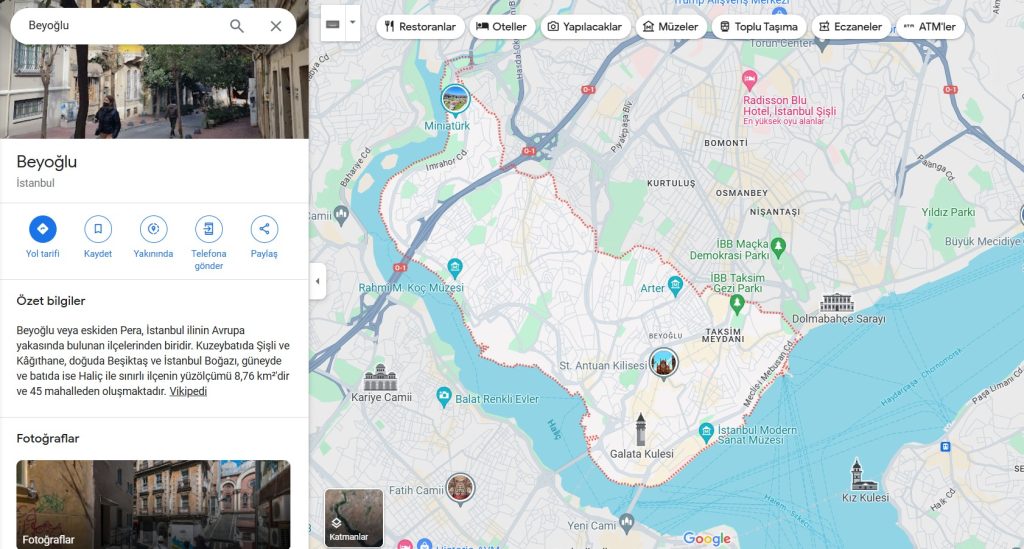This screenshot has width=1024, height=549.
Task: Click the Beyoğlu place title
Action: (x=46, y=162)
